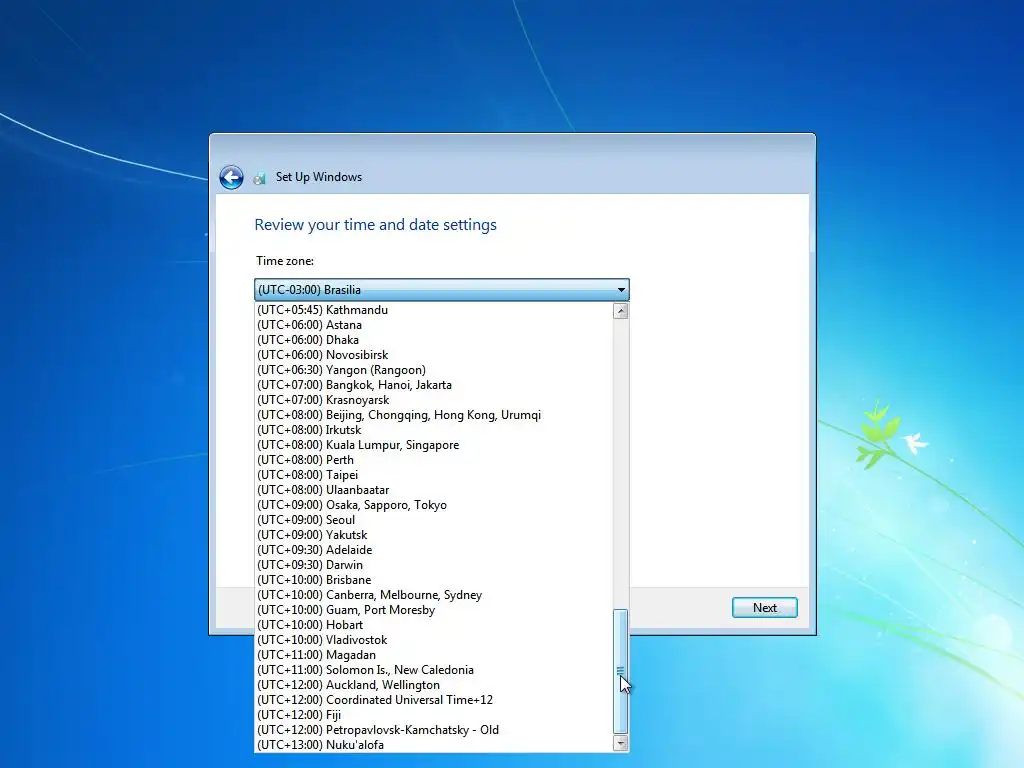
Task: Pick Beijing, Chongqing, Hong Kong, Urumqi
Action: (434, 415)
